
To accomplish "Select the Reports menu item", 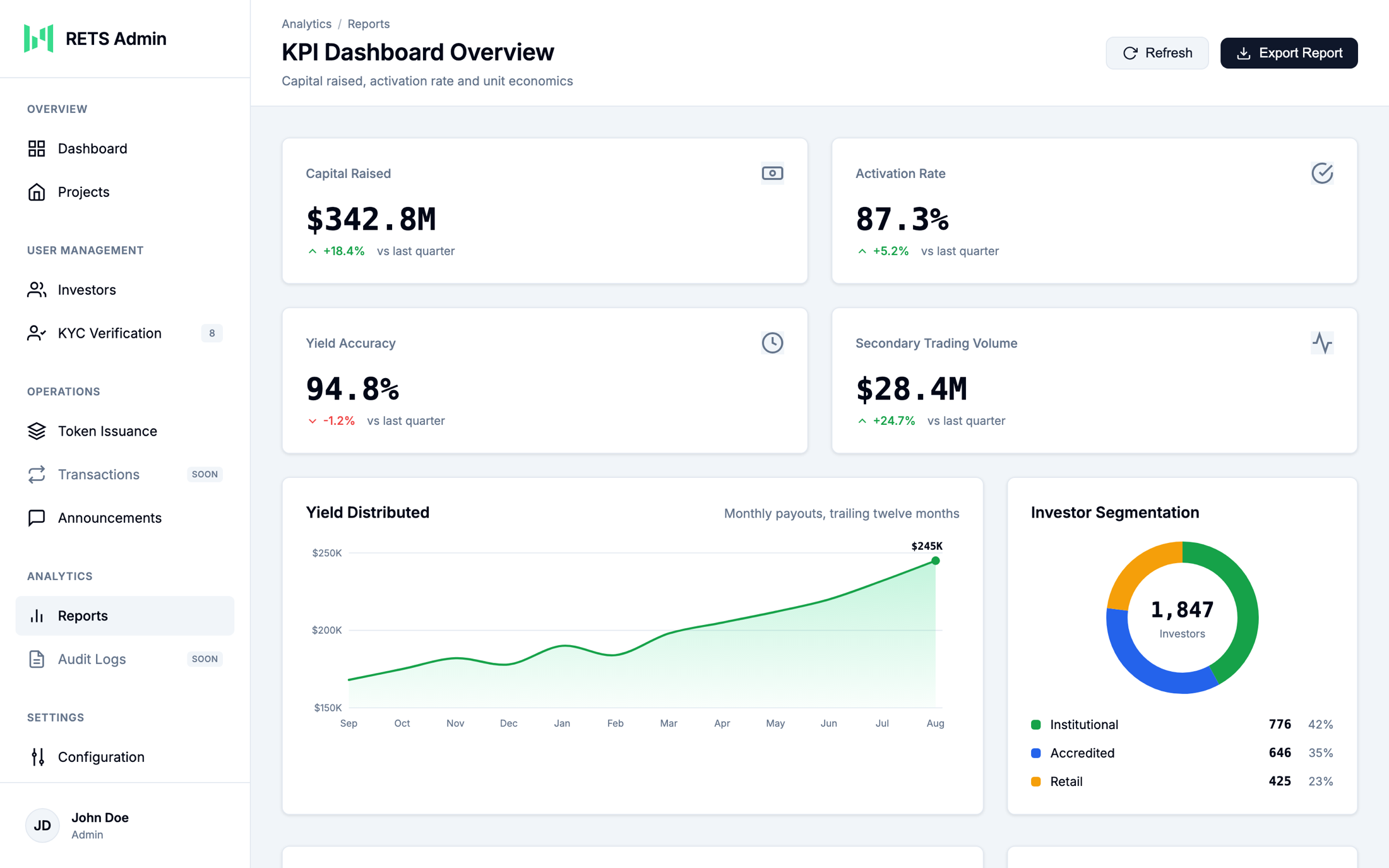I will pyautogui.click(x=125, y=616).
